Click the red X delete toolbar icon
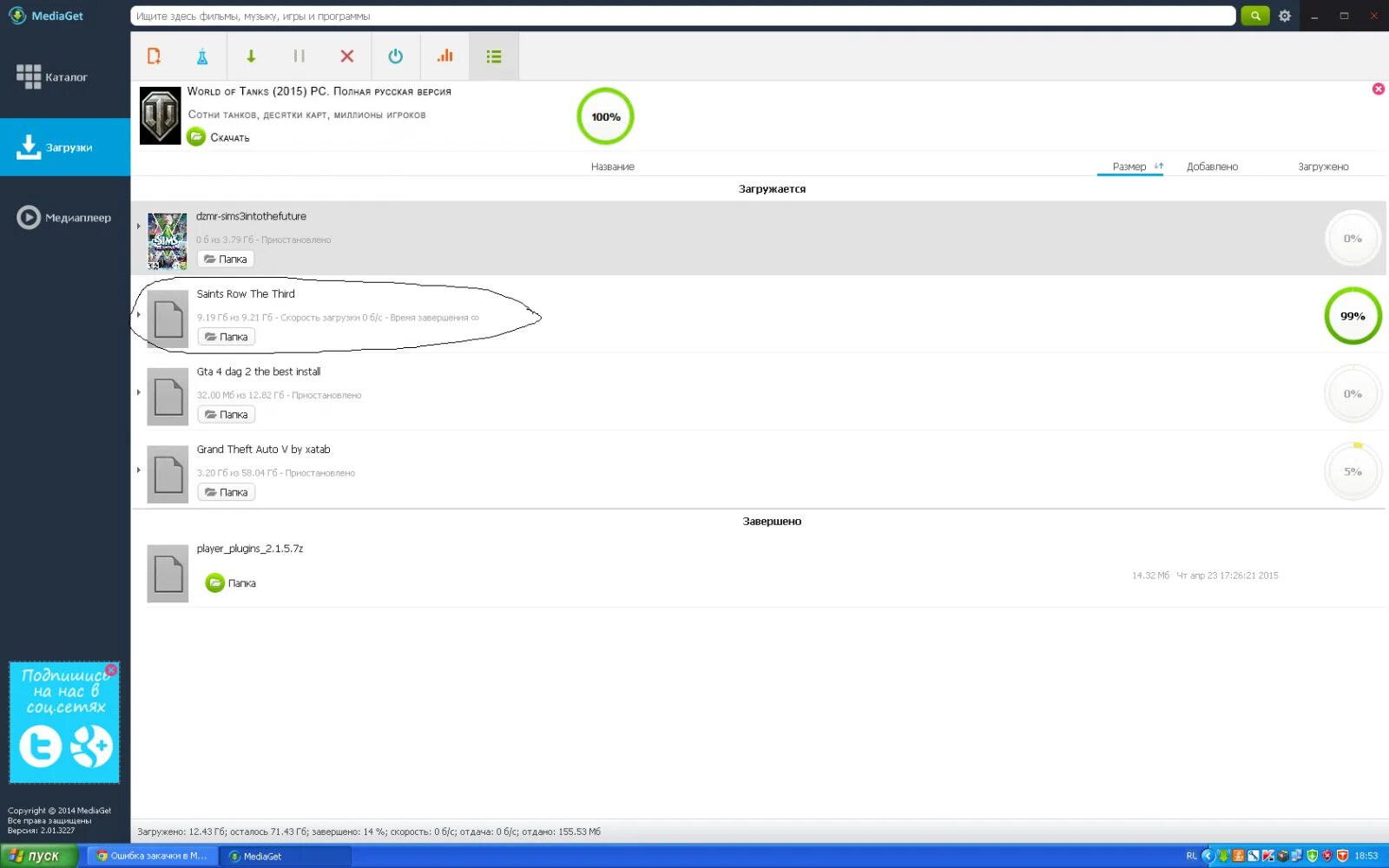 click(x=347, y=56)
